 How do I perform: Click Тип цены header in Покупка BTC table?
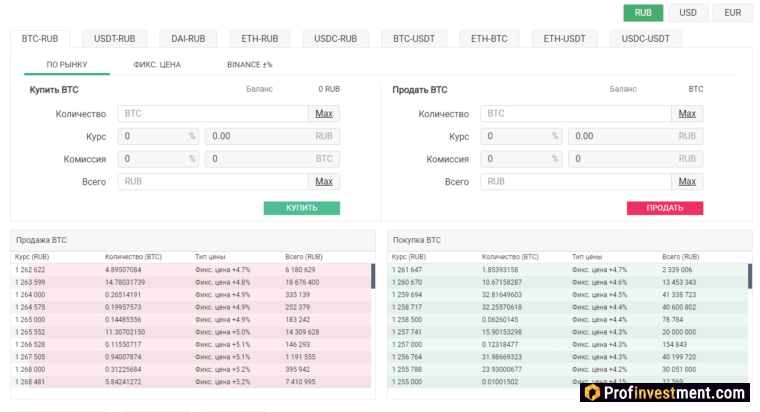click(x=587, y=257)
